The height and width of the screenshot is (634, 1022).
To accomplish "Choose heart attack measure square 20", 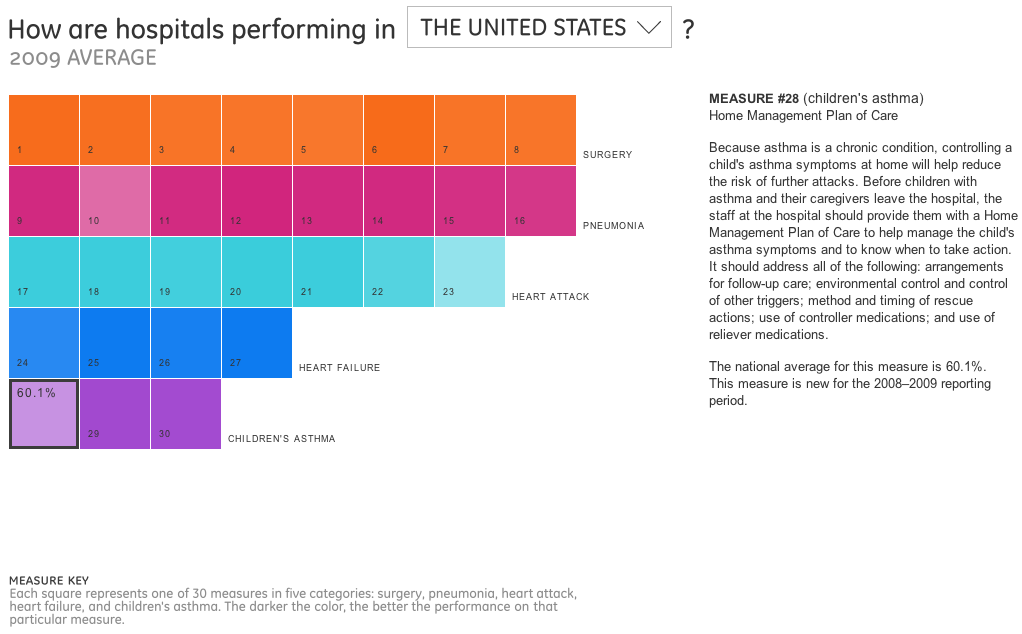I will tap(257, 272).
